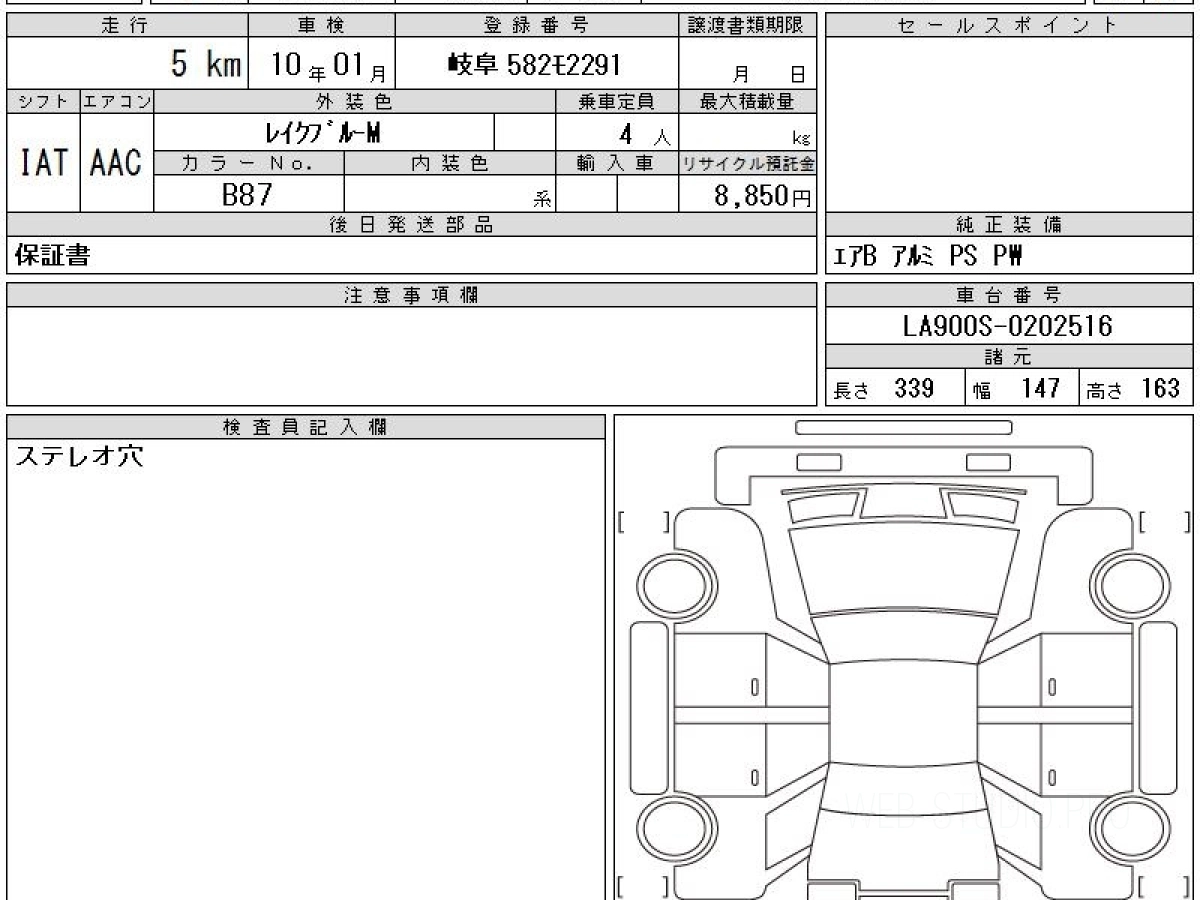Select chassis number LA900S-0202516

[1007, 326]
